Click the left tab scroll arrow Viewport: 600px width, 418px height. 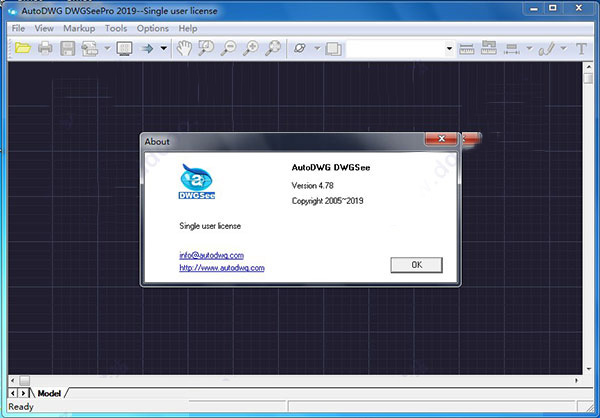(13, 393)
